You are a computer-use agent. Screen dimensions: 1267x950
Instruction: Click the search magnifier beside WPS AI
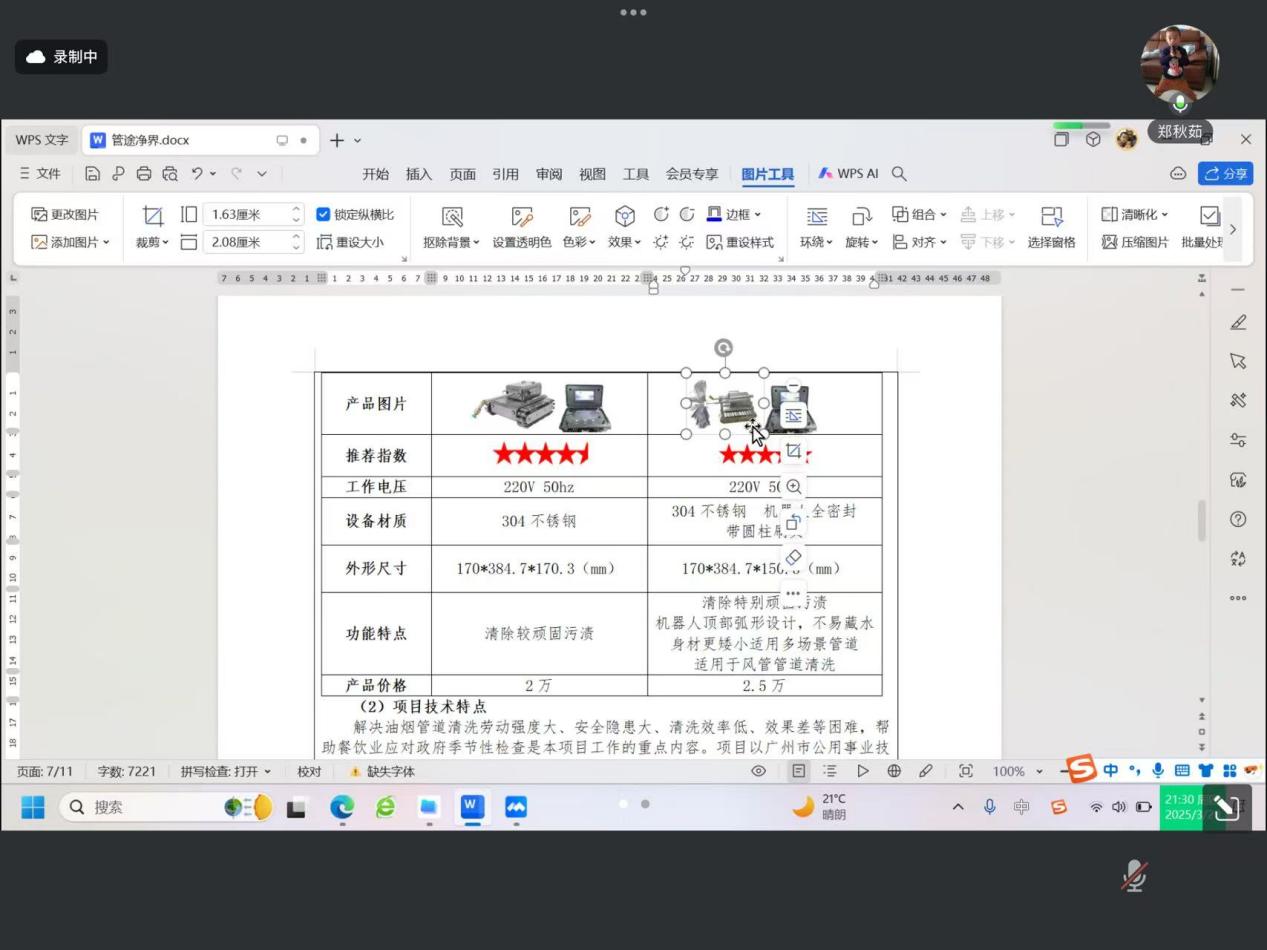point(899,173)
